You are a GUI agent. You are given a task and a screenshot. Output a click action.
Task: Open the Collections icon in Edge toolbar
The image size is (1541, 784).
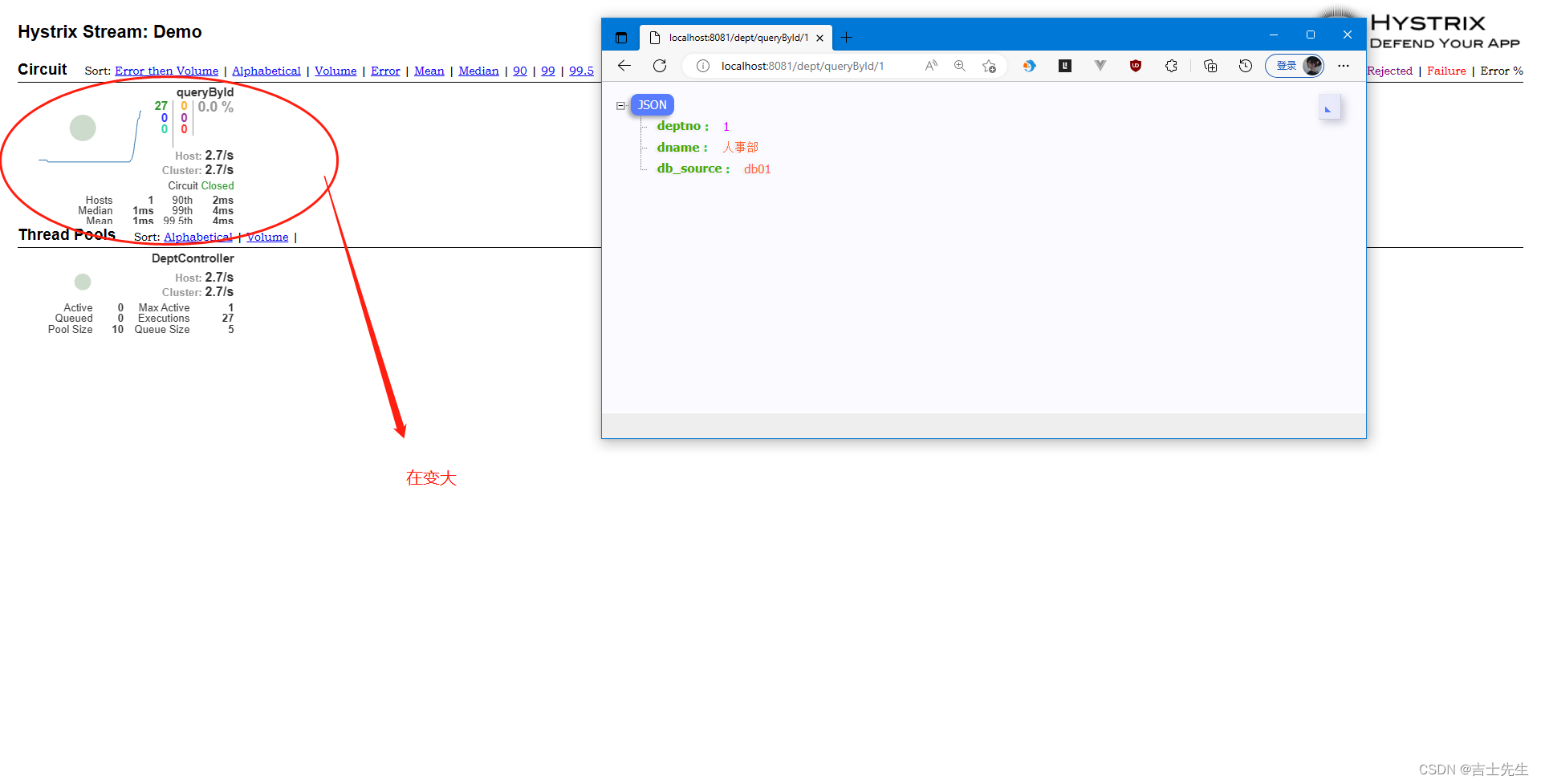1210,66
